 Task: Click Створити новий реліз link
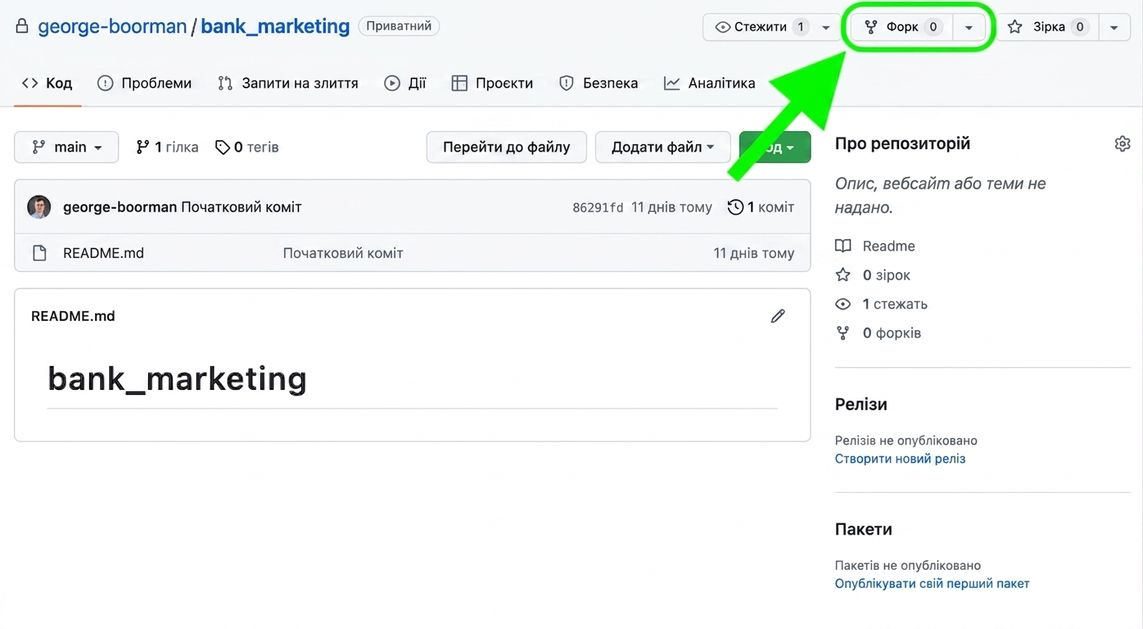click(x=900, y=458)
